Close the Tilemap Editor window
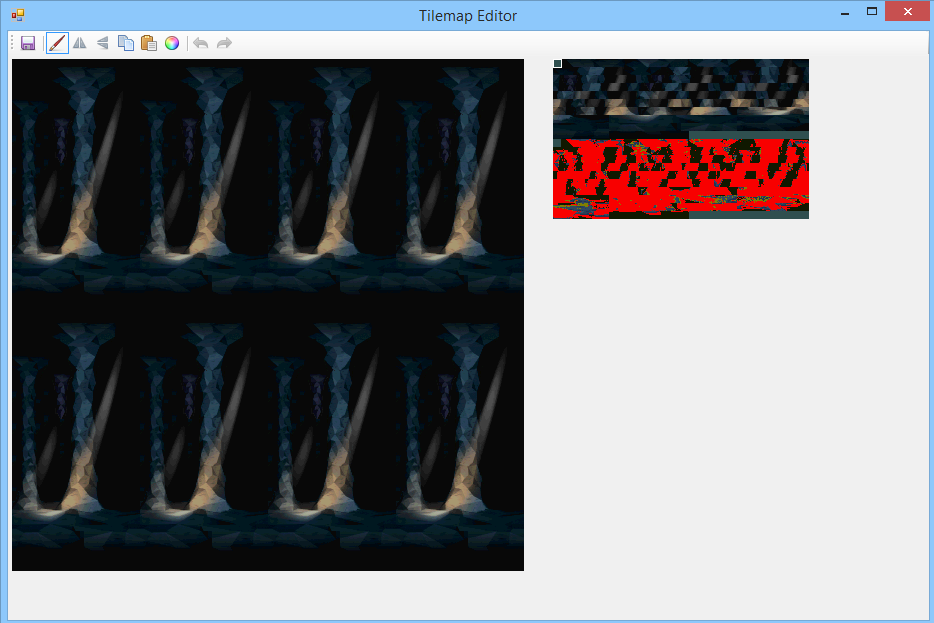This screenshot has width=934, height=623. coord(907,11)
